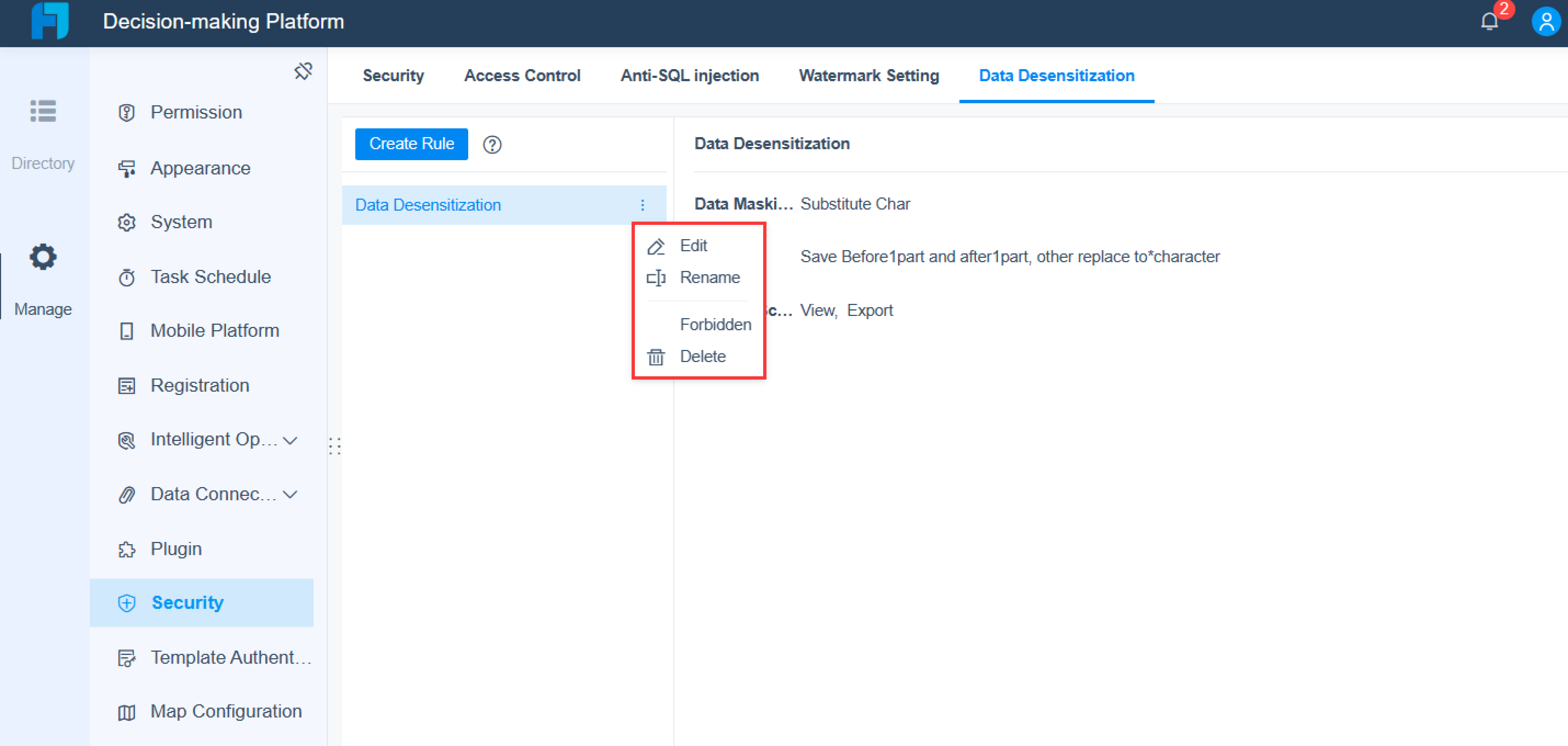Viewport: 1568px width, 746px height.
Task: Click the help question mark icon
Action: pos(492,144)
